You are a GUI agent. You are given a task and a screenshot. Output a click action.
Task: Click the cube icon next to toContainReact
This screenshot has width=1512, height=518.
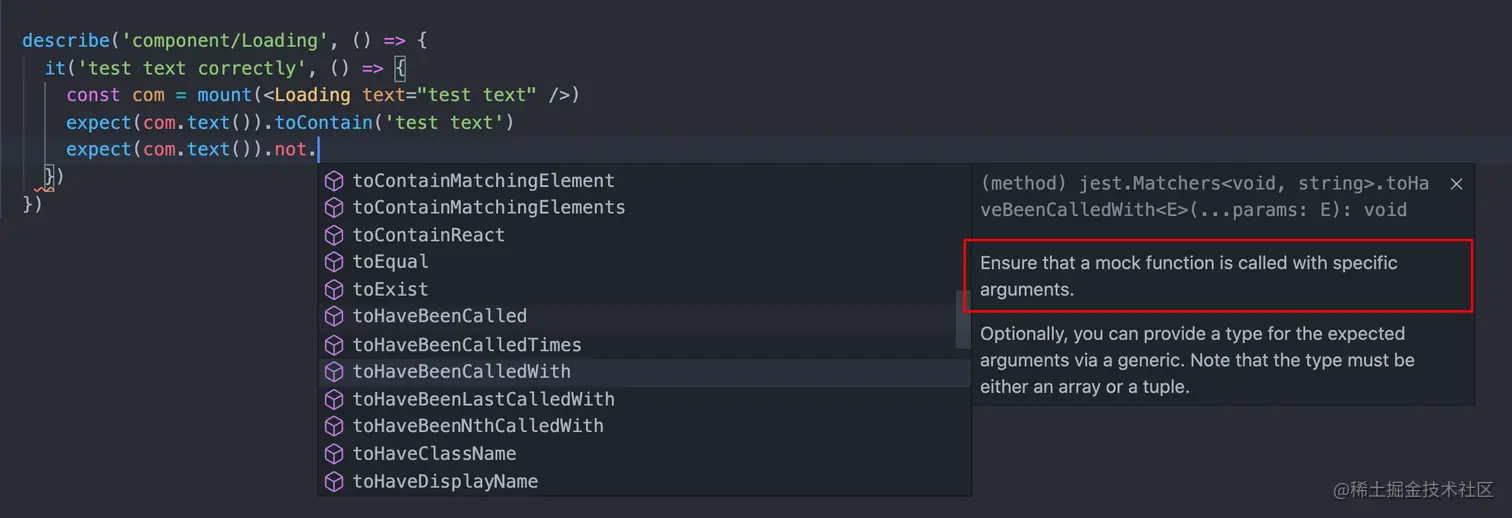334,235
